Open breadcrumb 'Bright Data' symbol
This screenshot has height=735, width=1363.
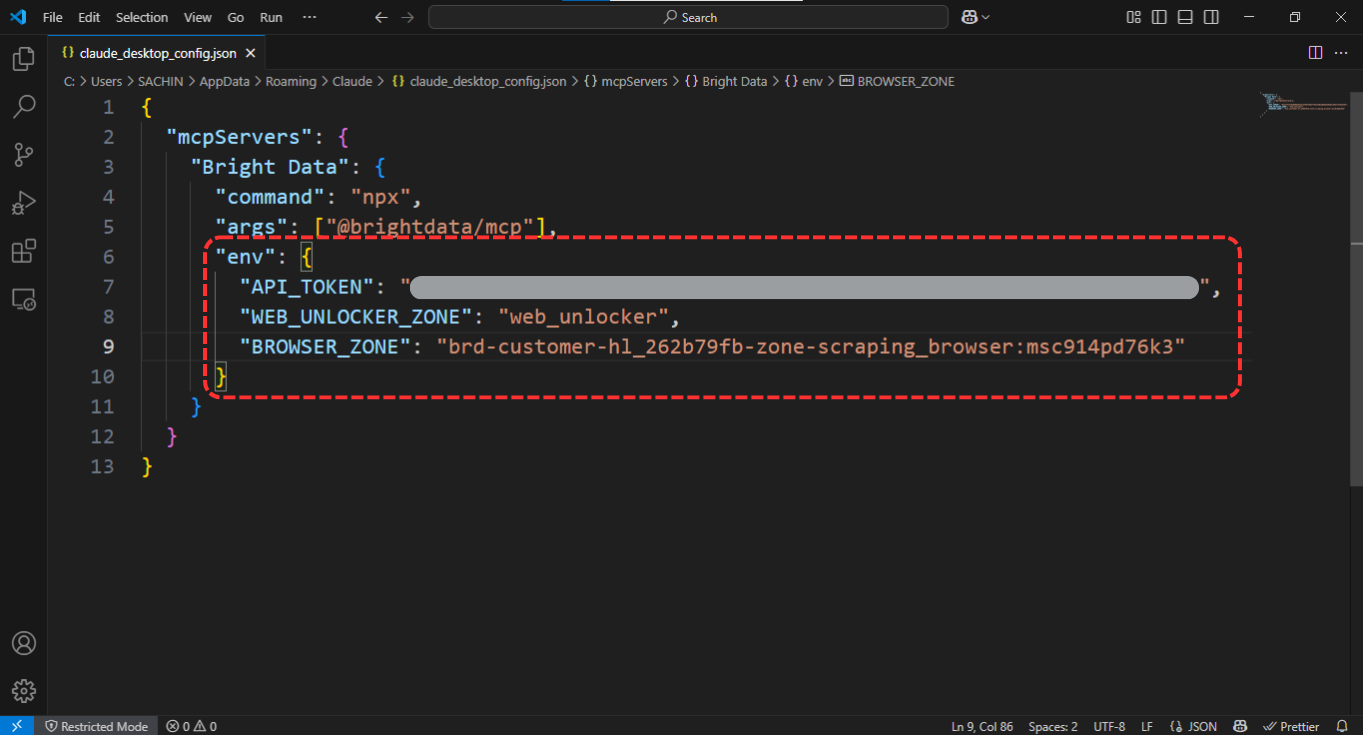725,81
